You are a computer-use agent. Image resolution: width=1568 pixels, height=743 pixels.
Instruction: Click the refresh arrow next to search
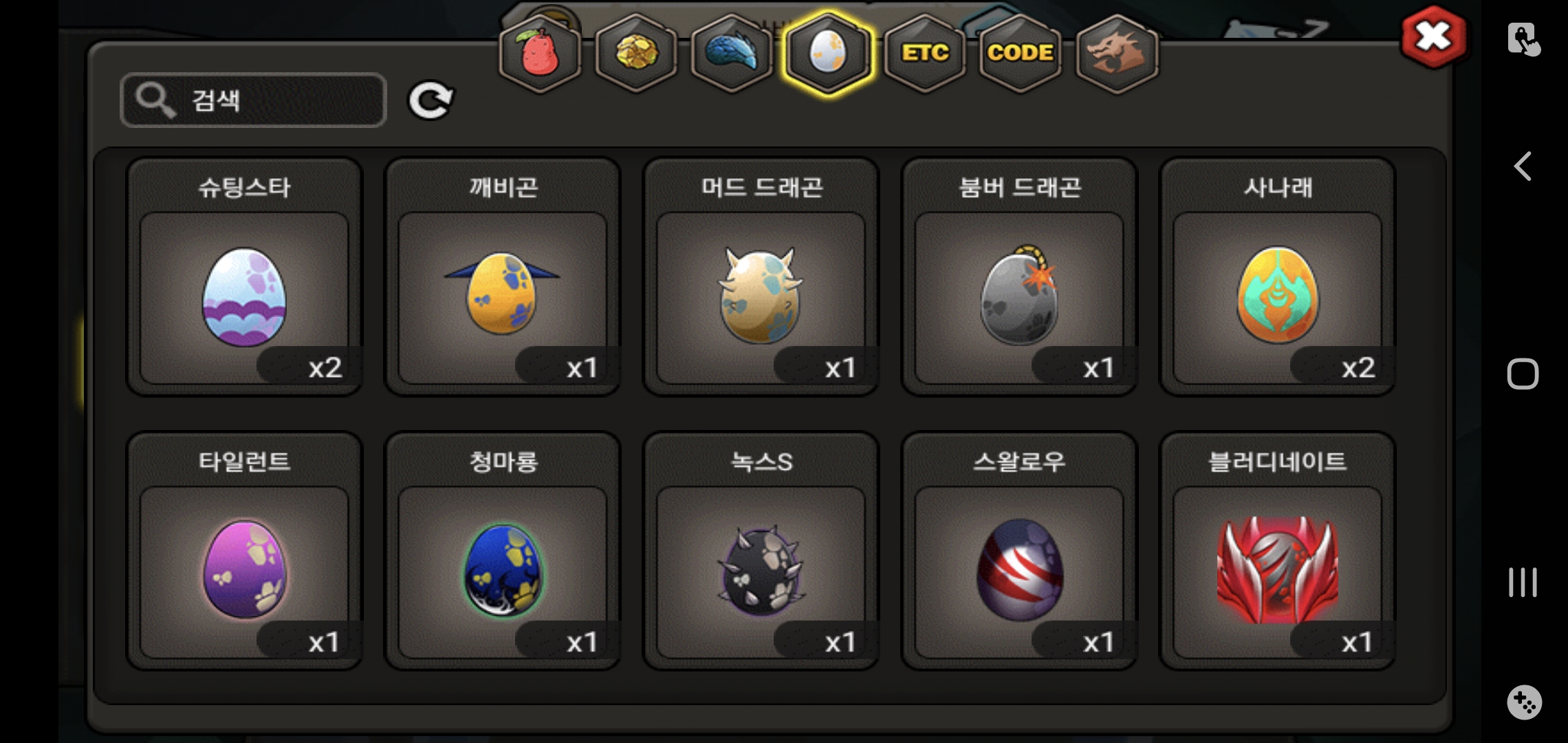click(x=431, y=100)
